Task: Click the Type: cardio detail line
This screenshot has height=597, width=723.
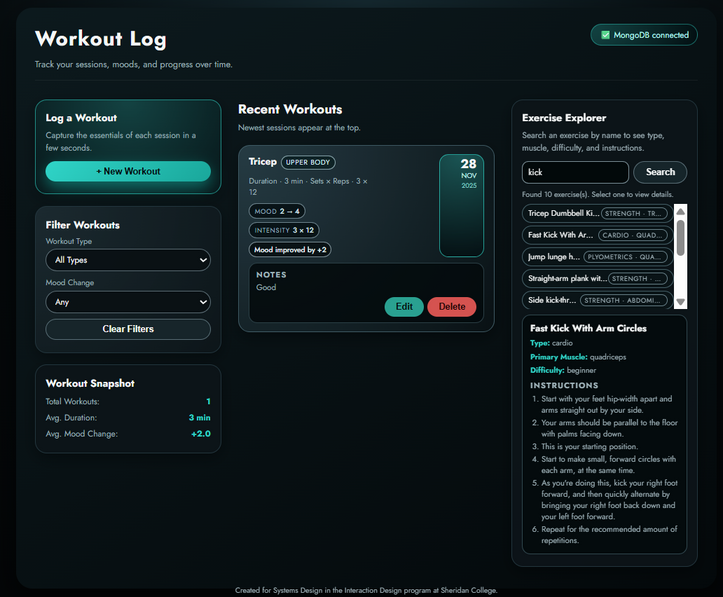Action: coord(551,343)
